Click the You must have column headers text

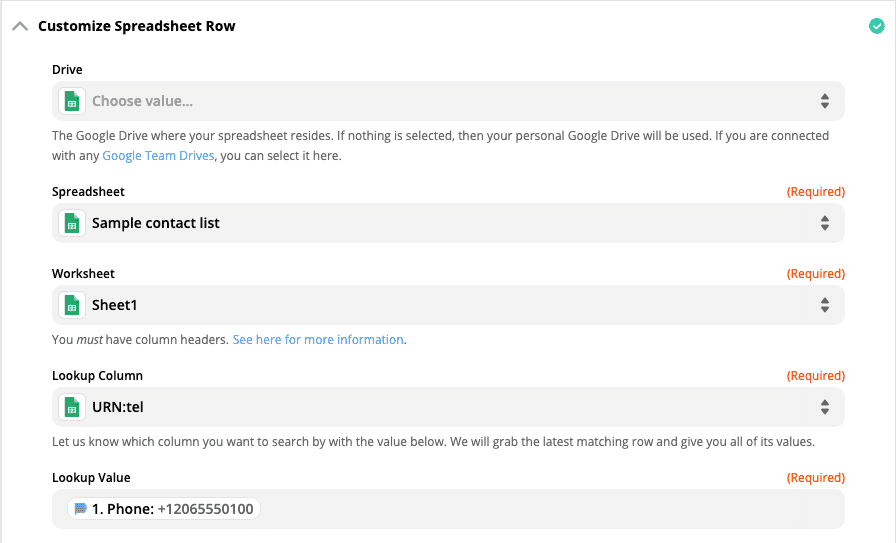[140, 340]
